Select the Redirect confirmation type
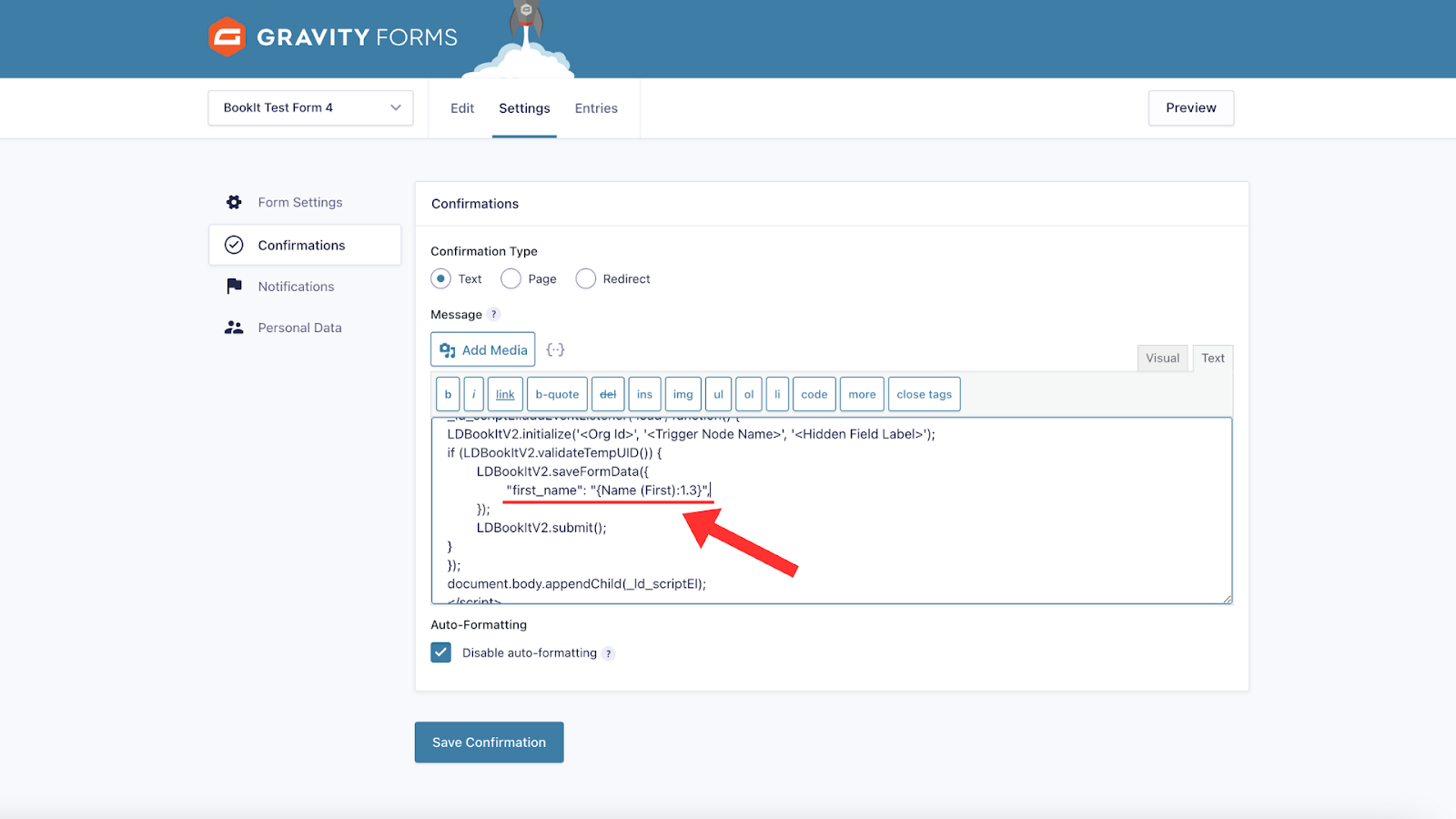 tap(586, 278)
